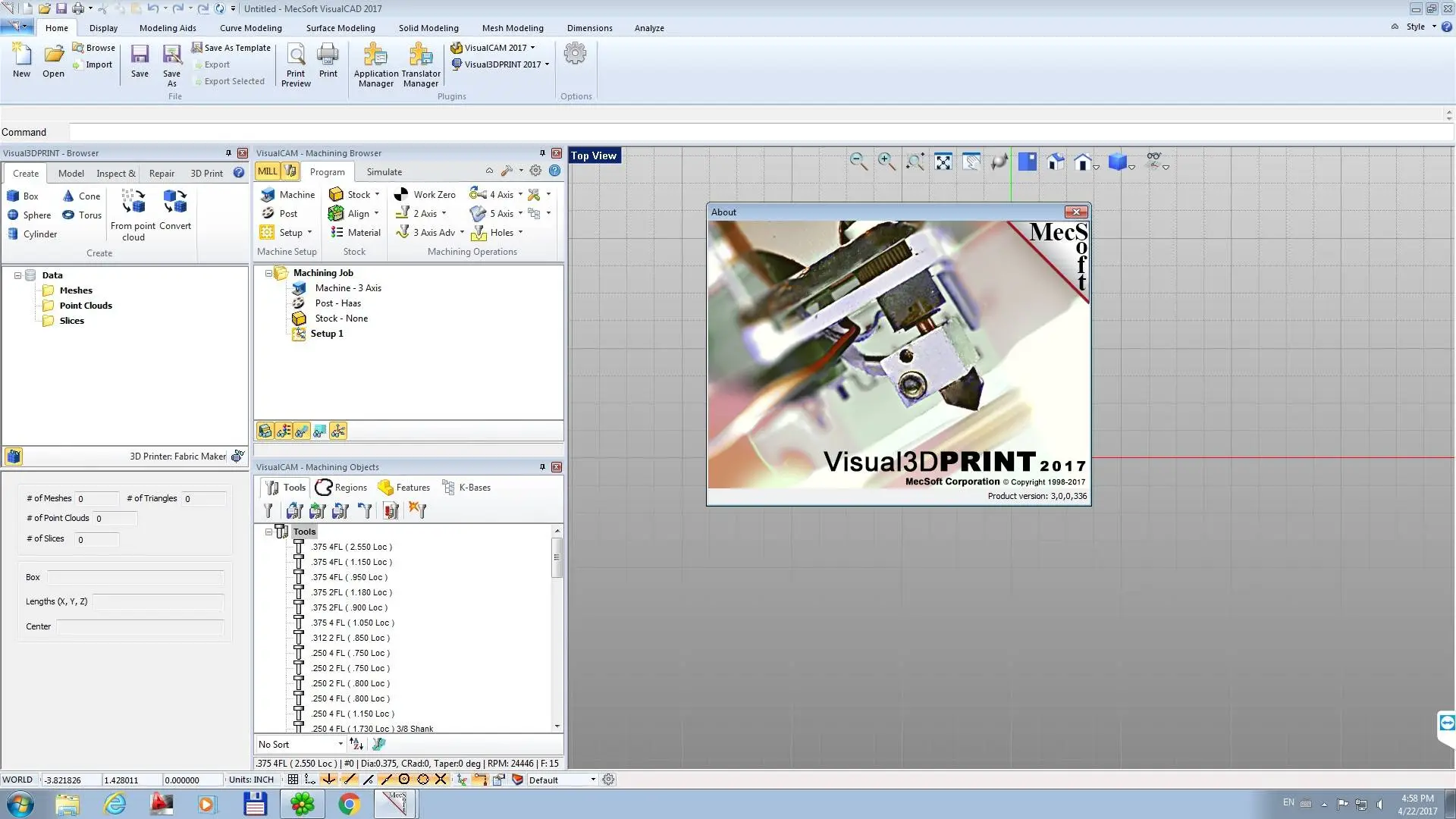Zoom out in the Top View
Viewport: 1456px width, 819px height.
click(x=858, y=162)
